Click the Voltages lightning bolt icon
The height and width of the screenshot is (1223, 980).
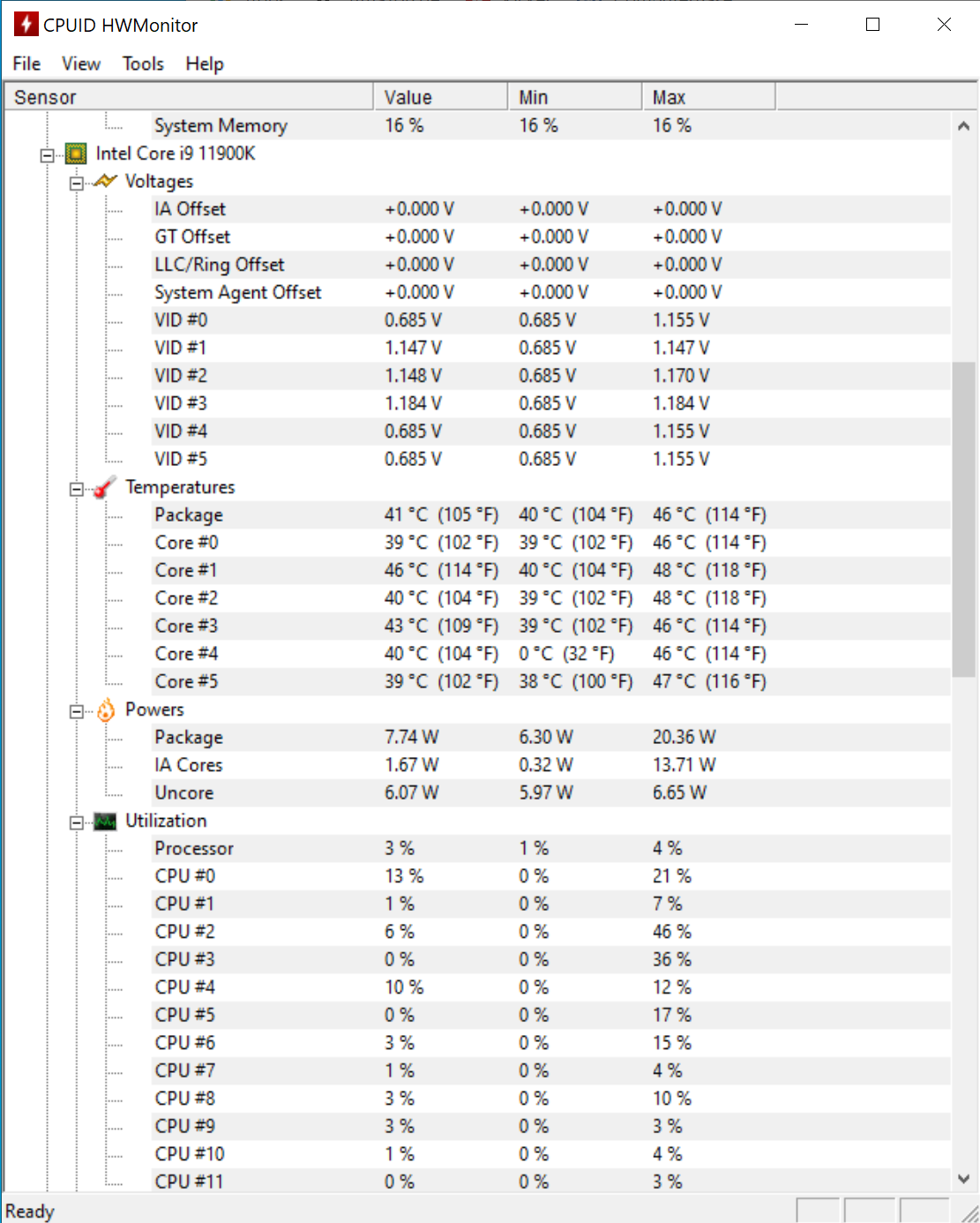[x=105, y=181]
